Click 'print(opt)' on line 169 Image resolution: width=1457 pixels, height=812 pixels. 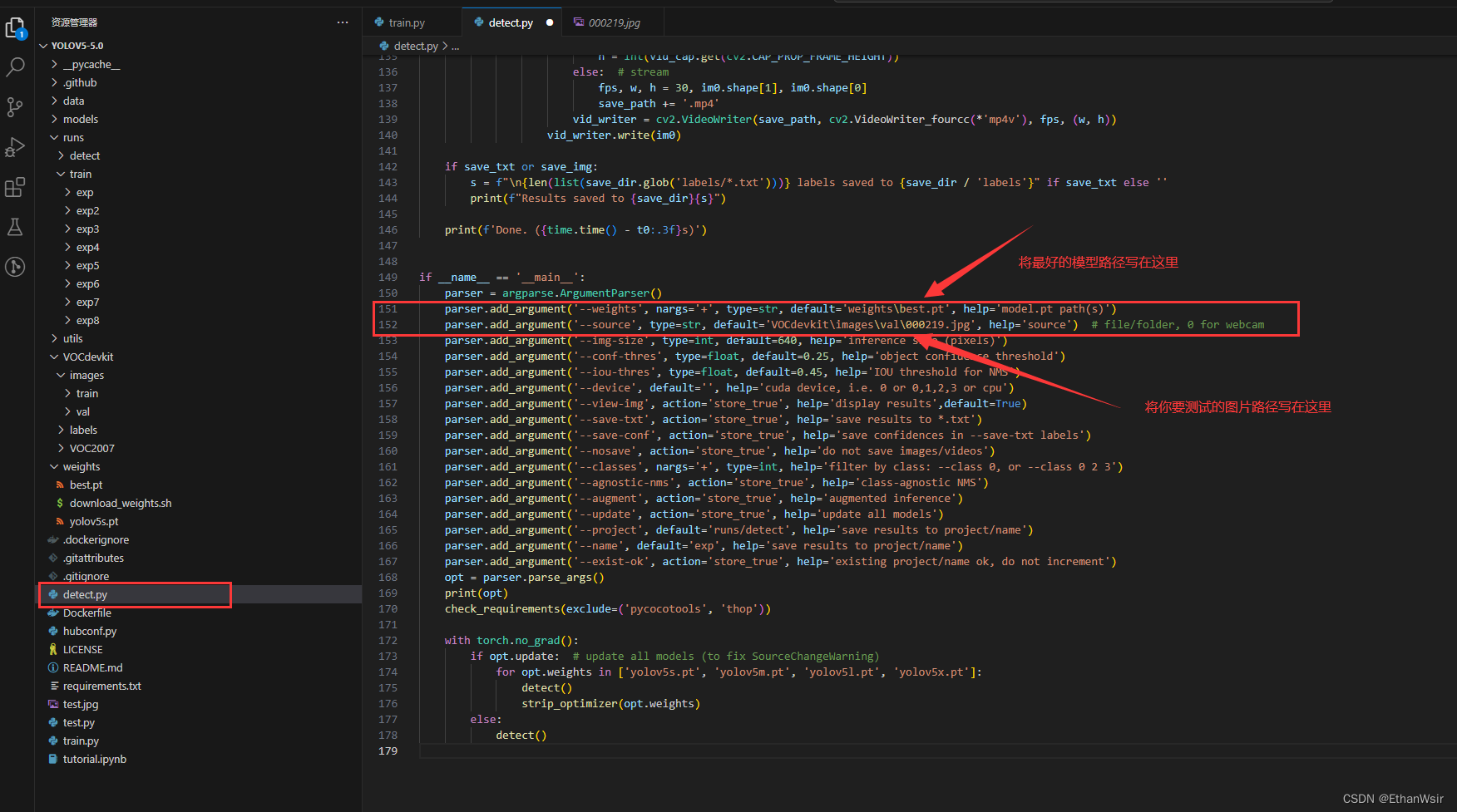click(477, 593)
